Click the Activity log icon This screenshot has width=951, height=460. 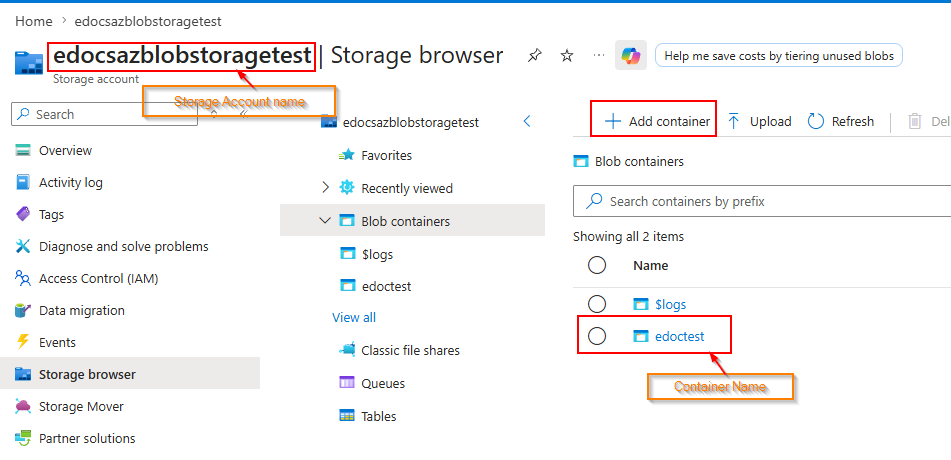pyautogui.click(x=22, y=182)
